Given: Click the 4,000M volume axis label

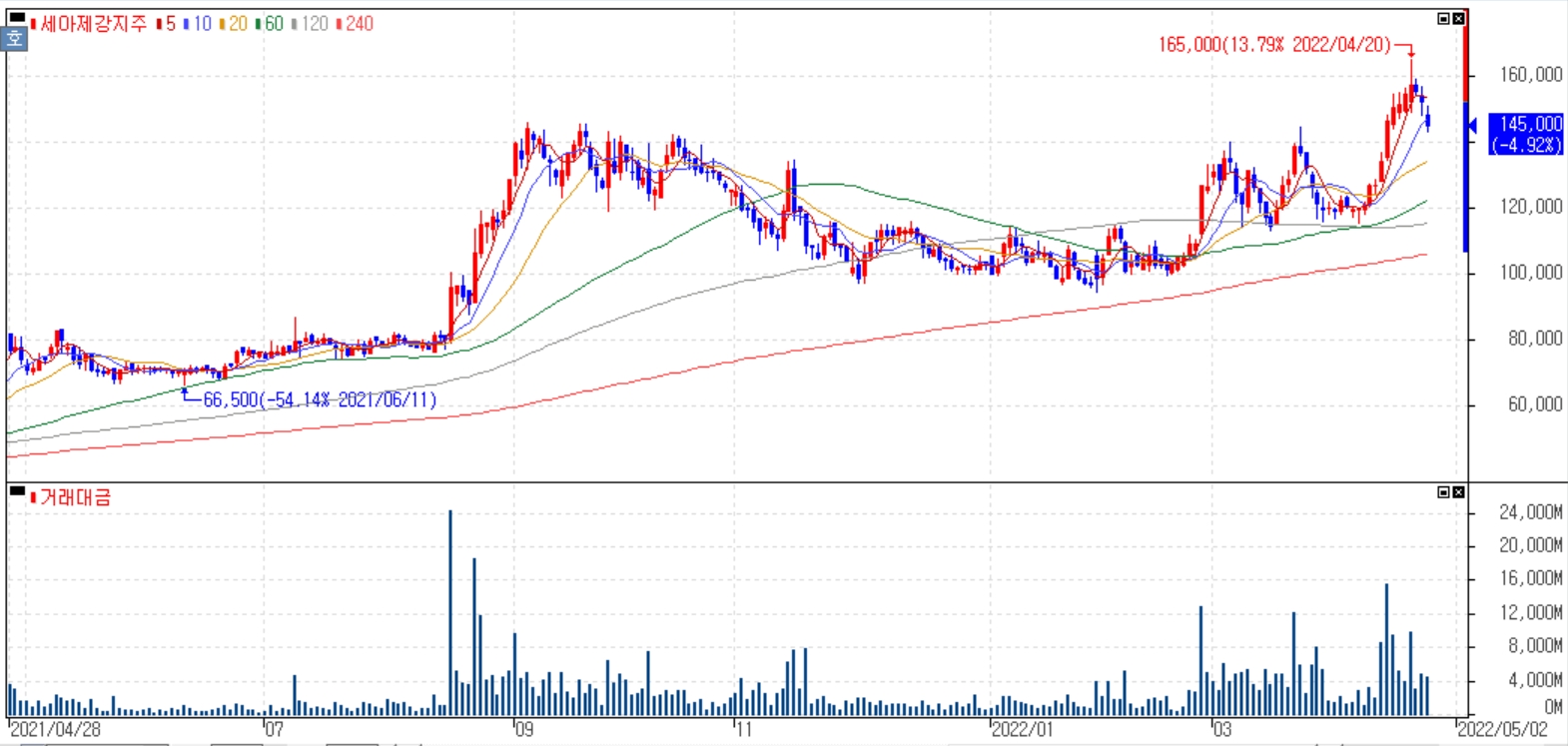Looking at the screenshot, I should point(1535,680).
